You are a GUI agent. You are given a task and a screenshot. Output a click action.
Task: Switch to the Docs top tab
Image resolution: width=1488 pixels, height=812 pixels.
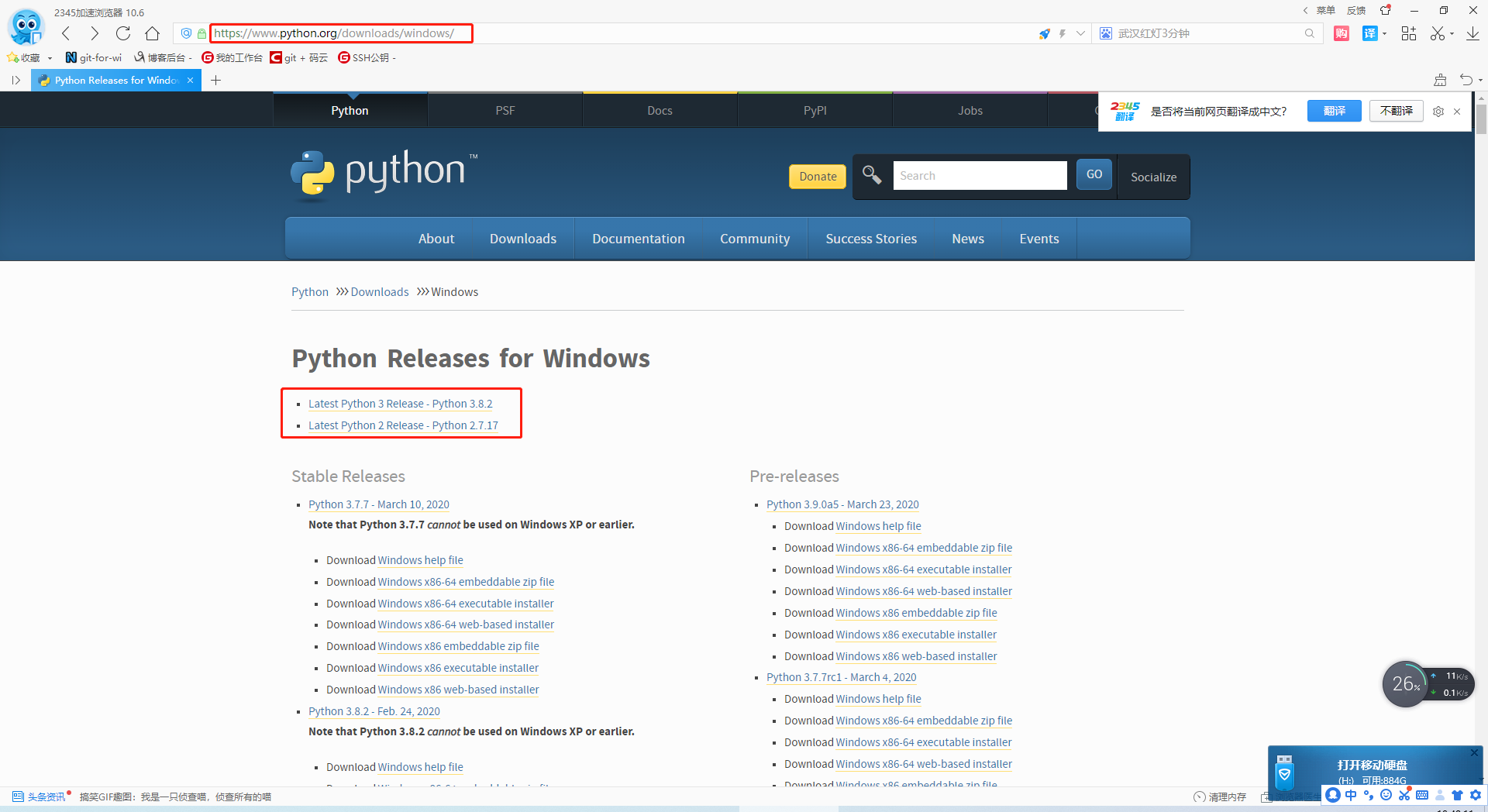tap(660, 110)
